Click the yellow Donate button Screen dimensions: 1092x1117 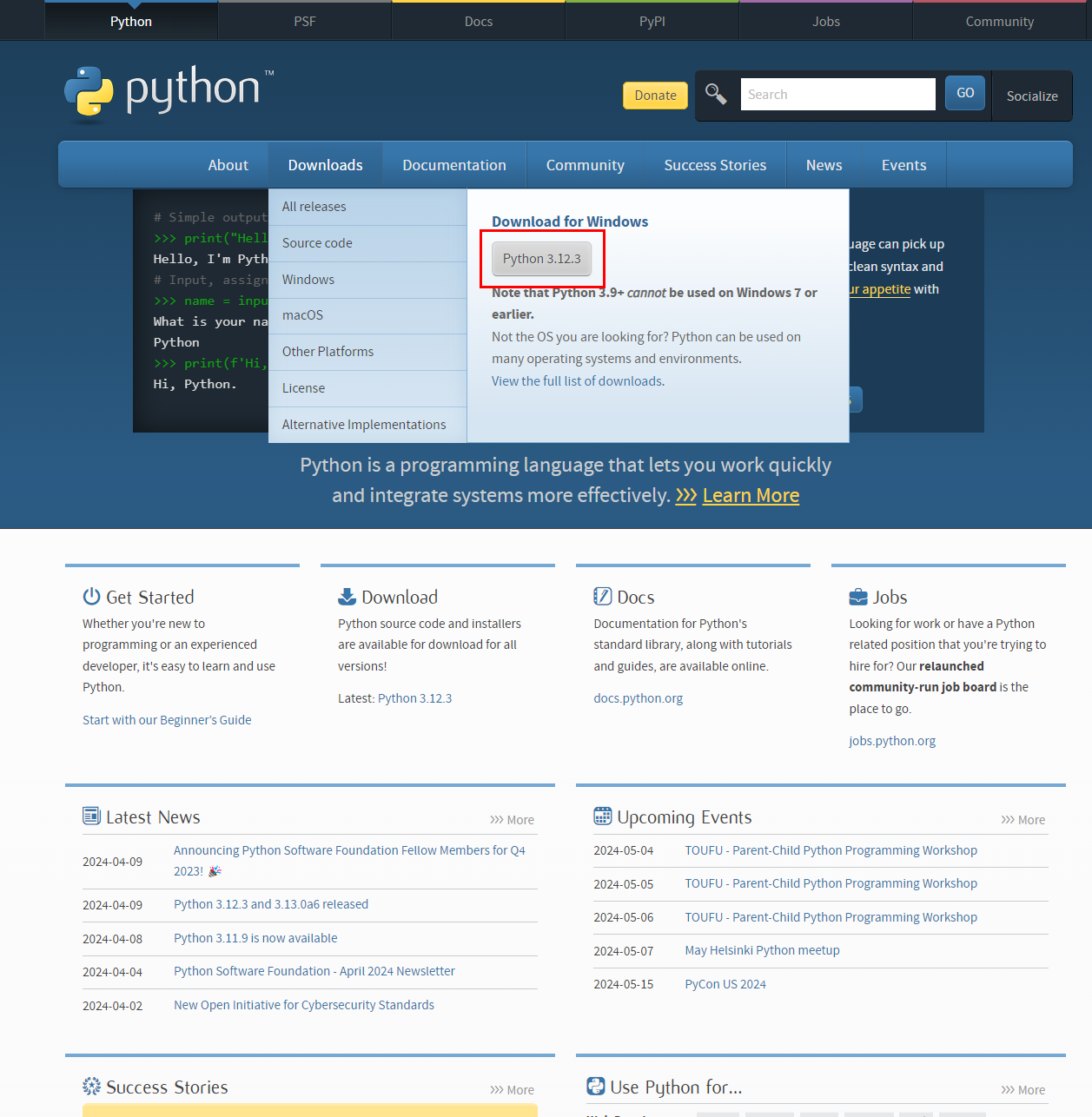click(x=655, y=96)
